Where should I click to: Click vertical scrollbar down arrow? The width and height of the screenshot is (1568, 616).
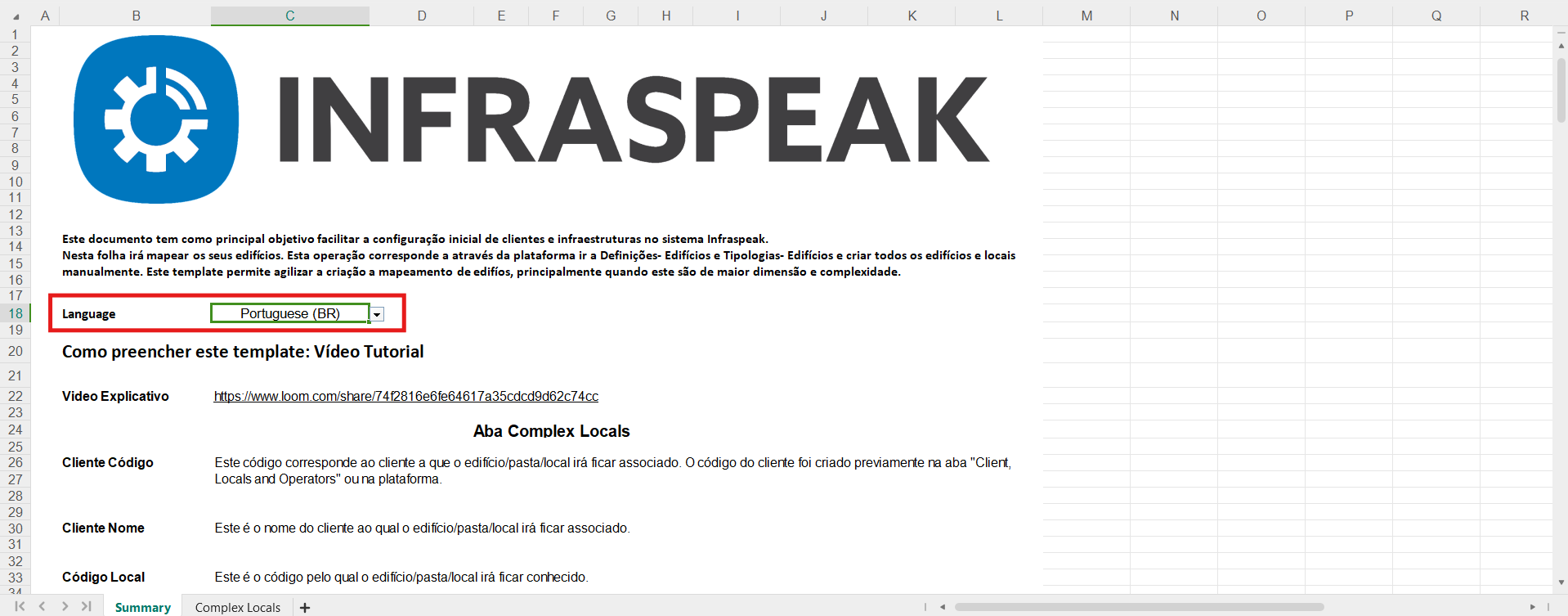click(1561, 582)
